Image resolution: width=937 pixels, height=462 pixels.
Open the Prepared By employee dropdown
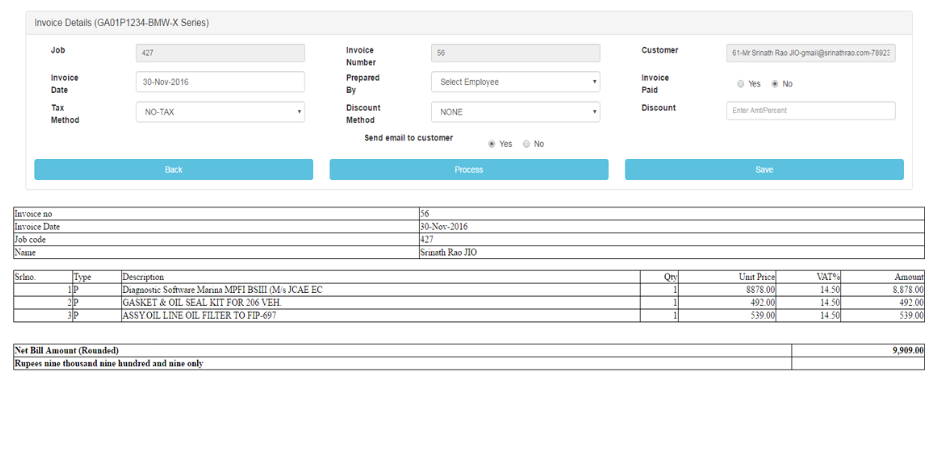pos(515,82)
